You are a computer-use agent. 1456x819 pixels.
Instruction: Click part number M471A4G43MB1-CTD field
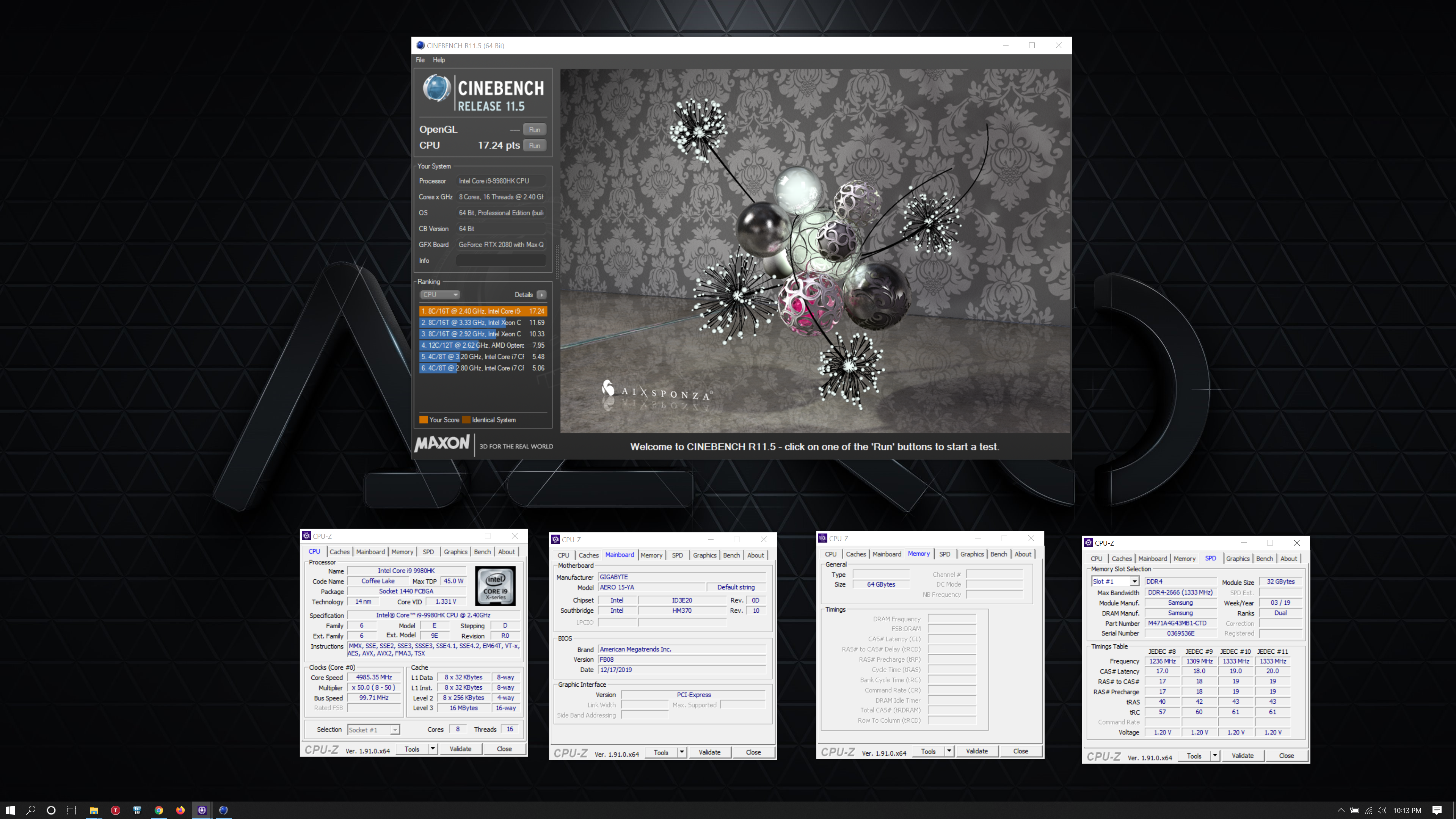(x=1180, y=623)
